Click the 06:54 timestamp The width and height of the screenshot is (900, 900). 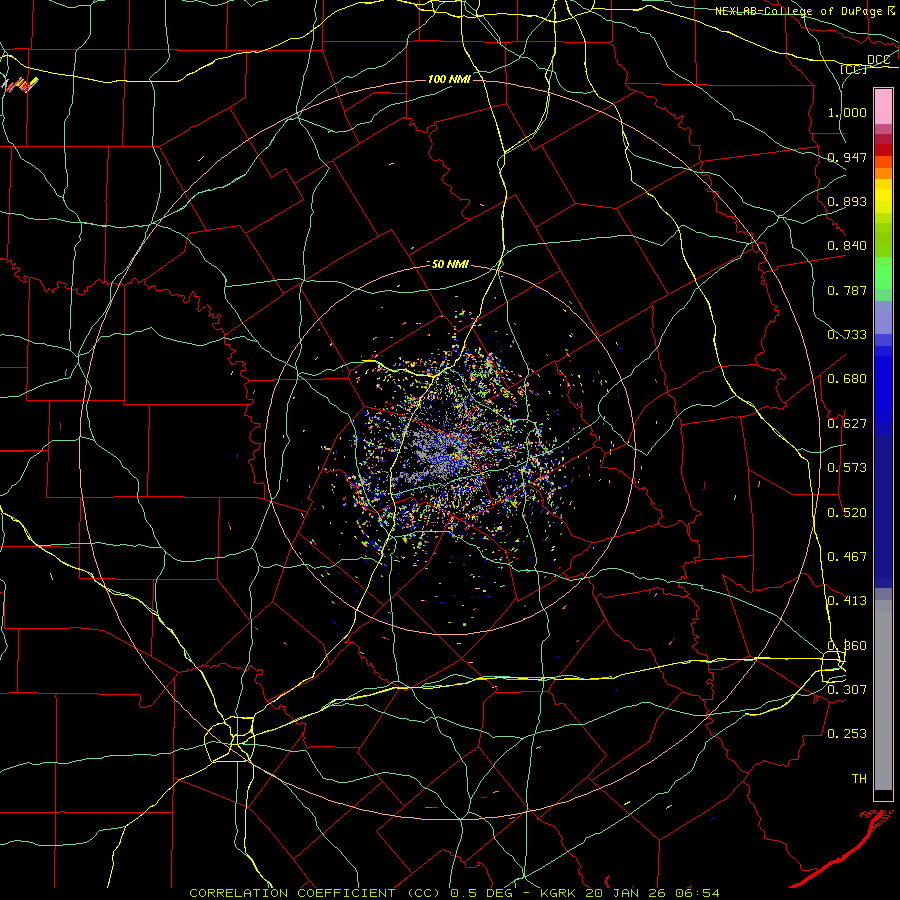699,893
